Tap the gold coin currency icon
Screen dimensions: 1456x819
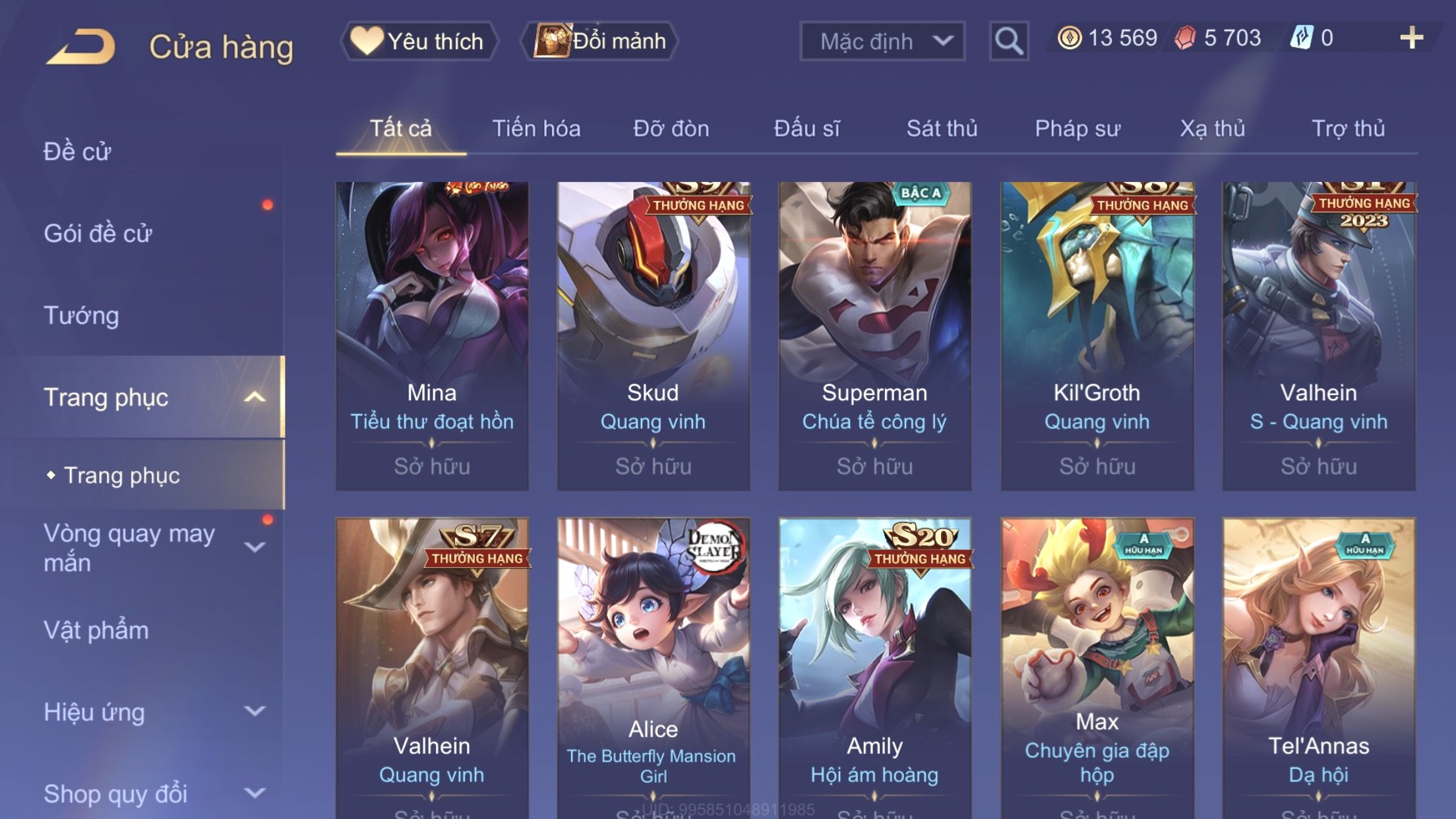click(1069, 38)
